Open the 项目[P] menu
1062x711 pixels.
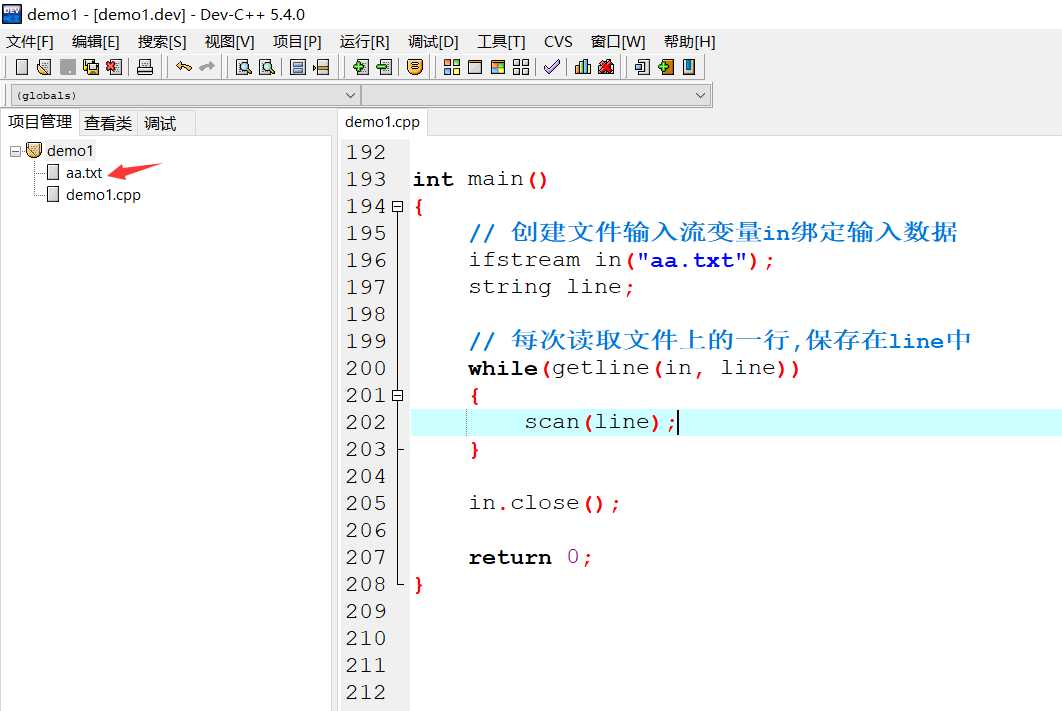point(297,42)
